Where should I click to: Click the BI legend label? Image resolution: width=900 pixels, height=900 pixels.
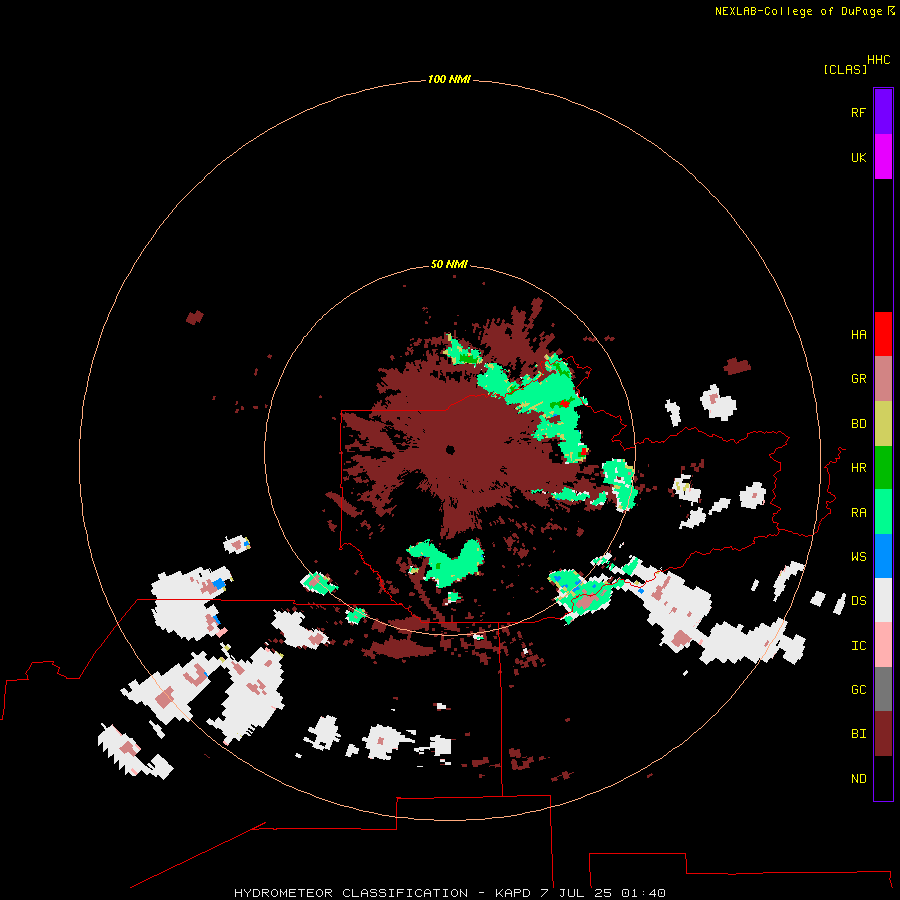(858, 734)
